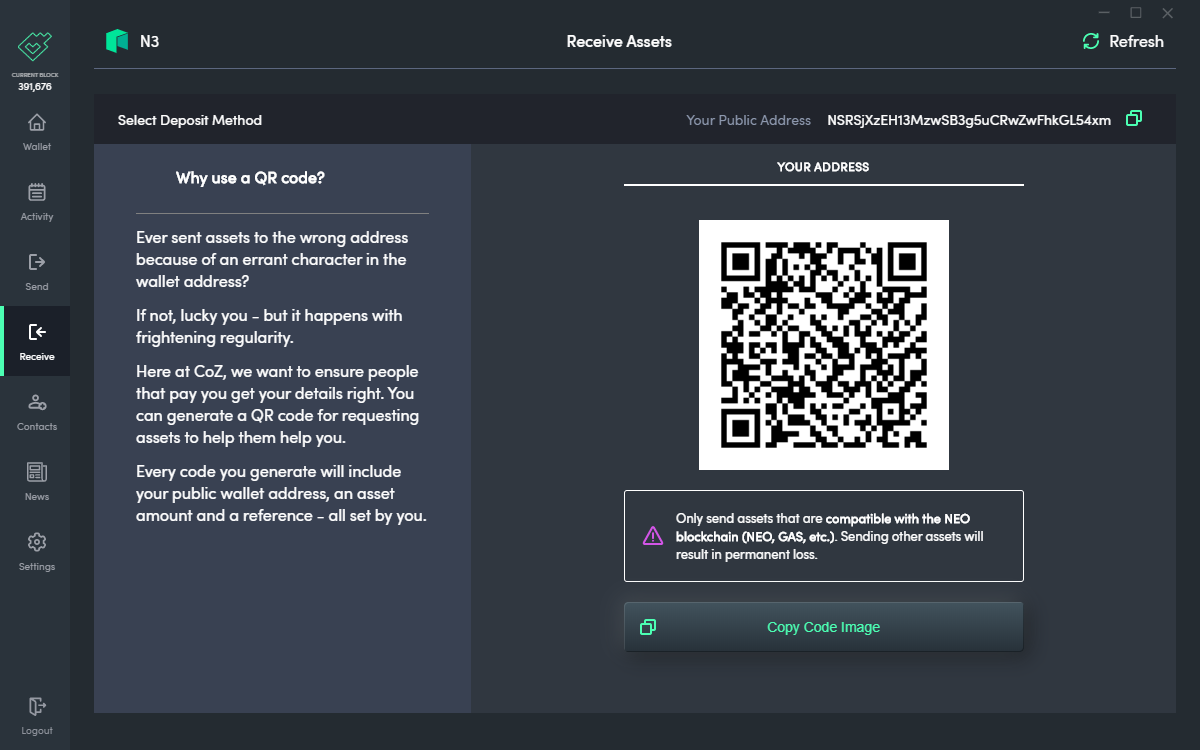The width and height of the screenshot is (1200, 750).
Task: Open the Select Deposit Method section
Action: (x=189, y=120)
